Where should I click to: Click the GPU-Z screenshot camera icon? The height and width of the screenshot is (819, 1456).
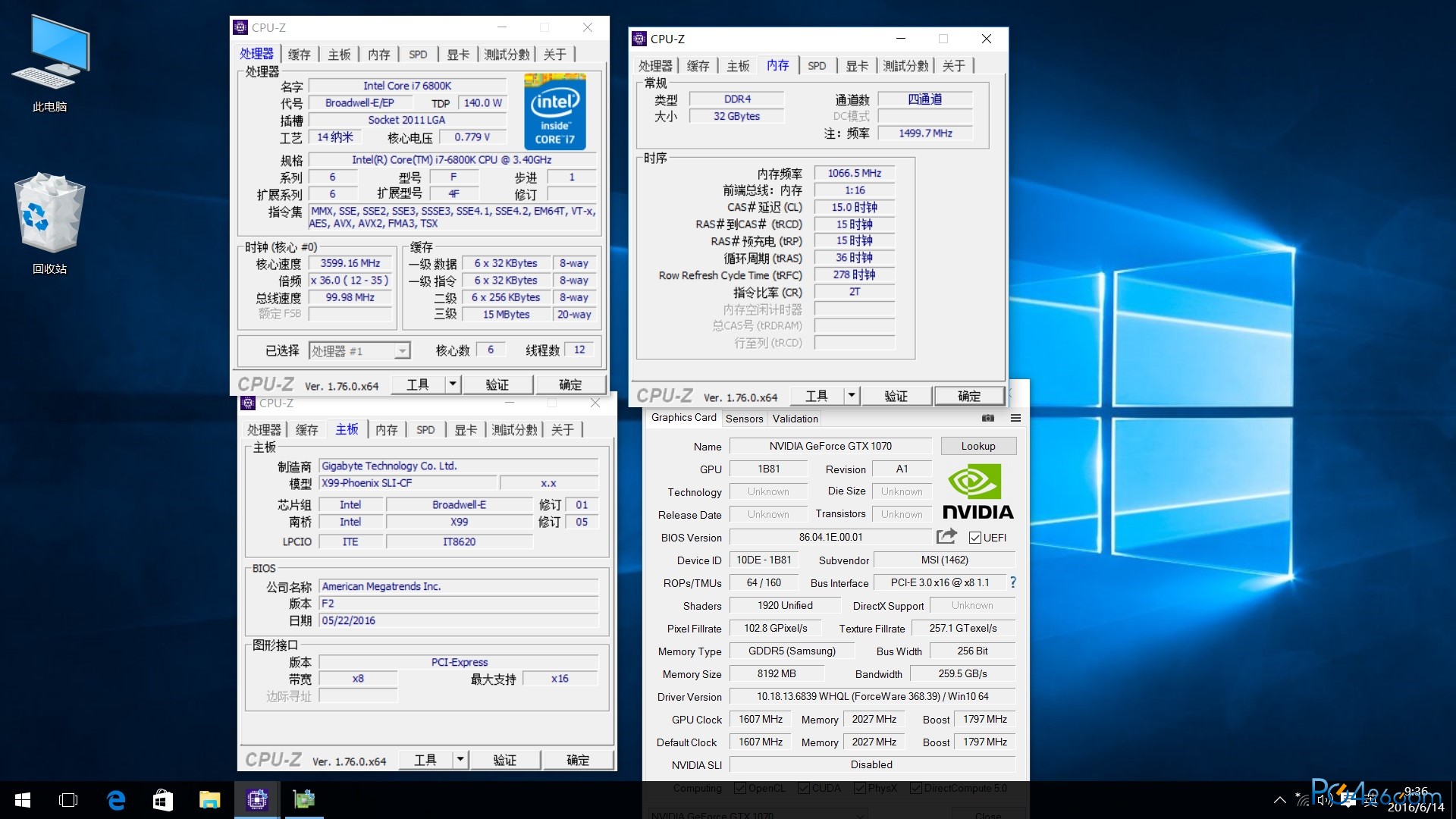(988, 418)
